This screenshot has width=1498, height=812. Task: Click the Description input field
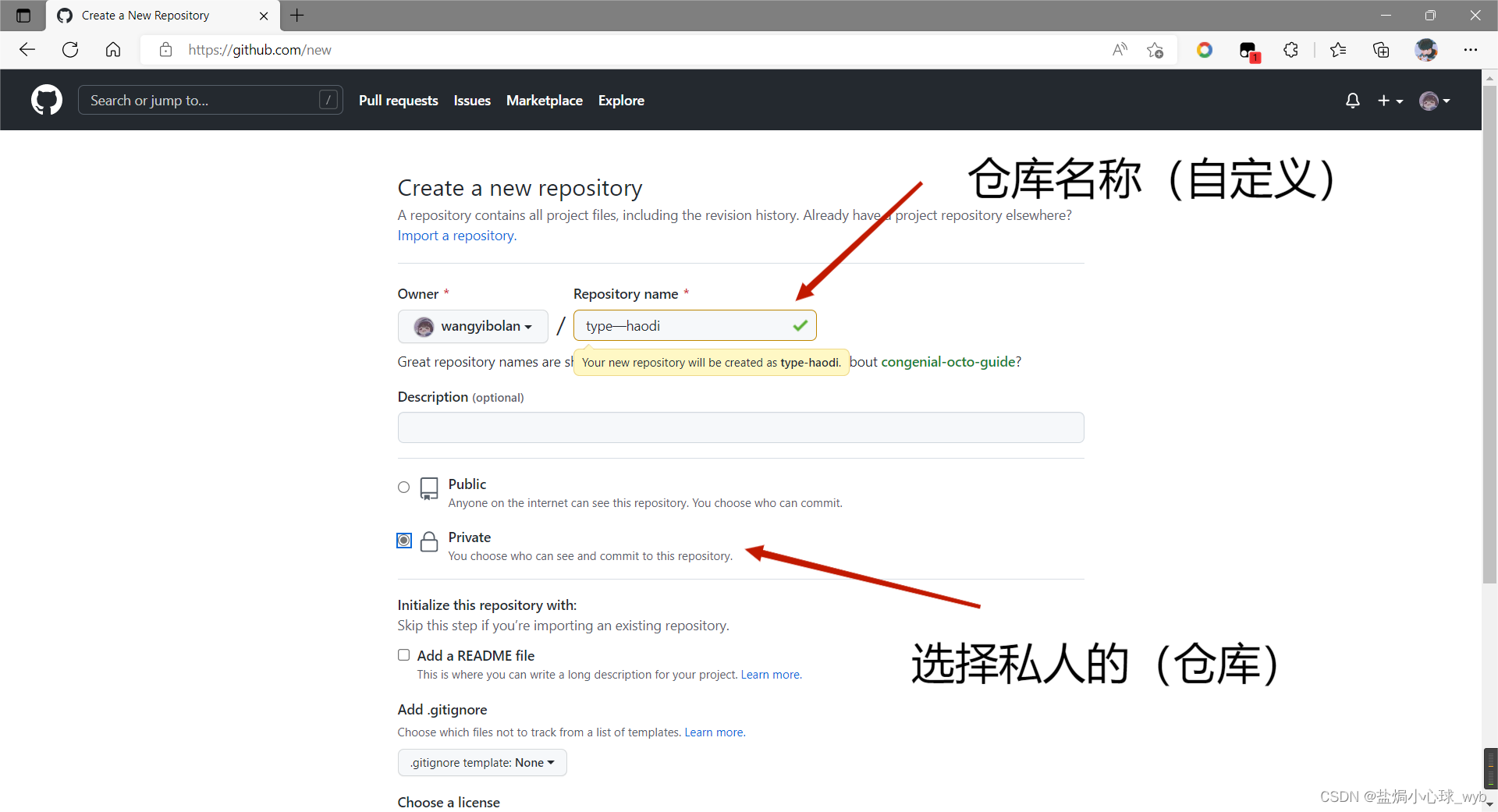740,427
